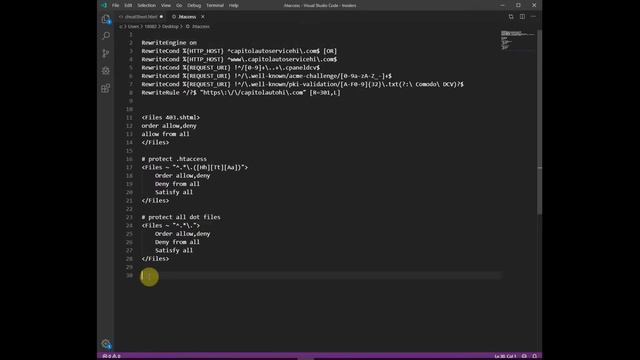Open the Debug menu
Screen dimensions: 640x360
(194, 5)
